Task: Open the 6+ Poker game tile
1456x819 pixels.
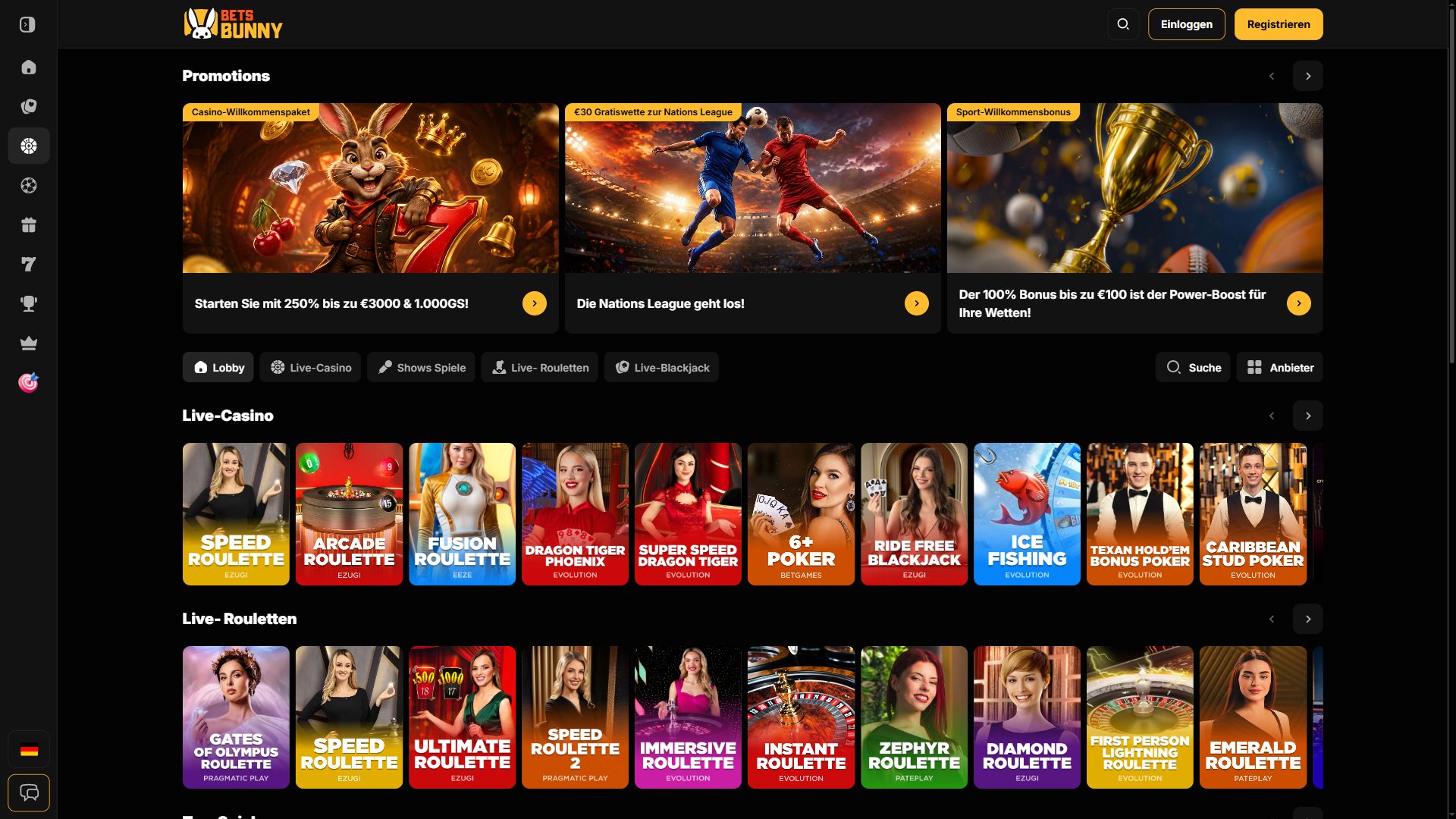Action: (x=801, y=514)
